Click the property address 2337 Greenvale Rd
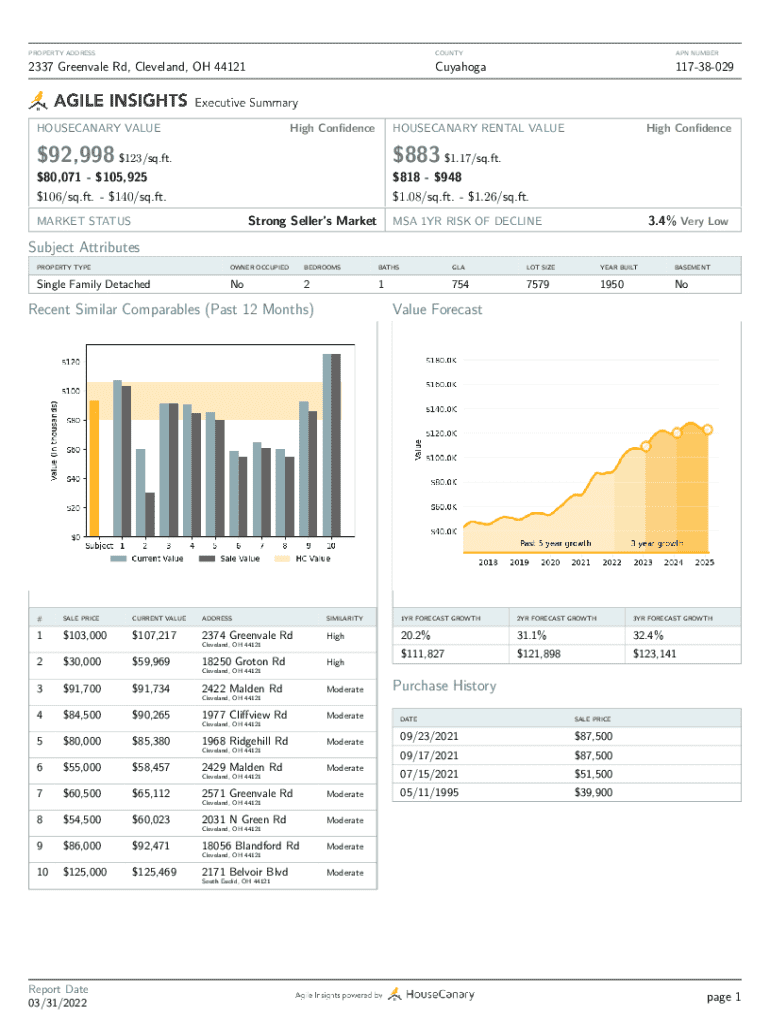 pyautogui.click(x=137, y=67)
